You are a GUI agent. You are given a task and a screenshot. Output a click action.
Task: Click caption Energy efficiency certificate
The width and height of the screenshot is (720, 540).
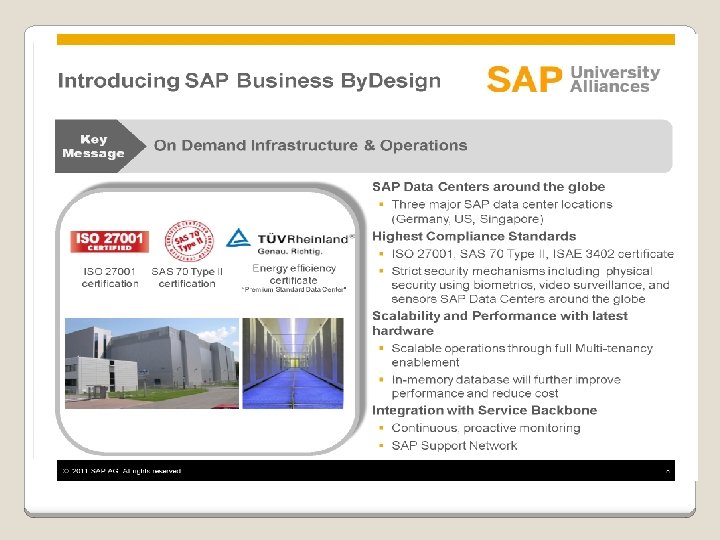click(294, 274)
